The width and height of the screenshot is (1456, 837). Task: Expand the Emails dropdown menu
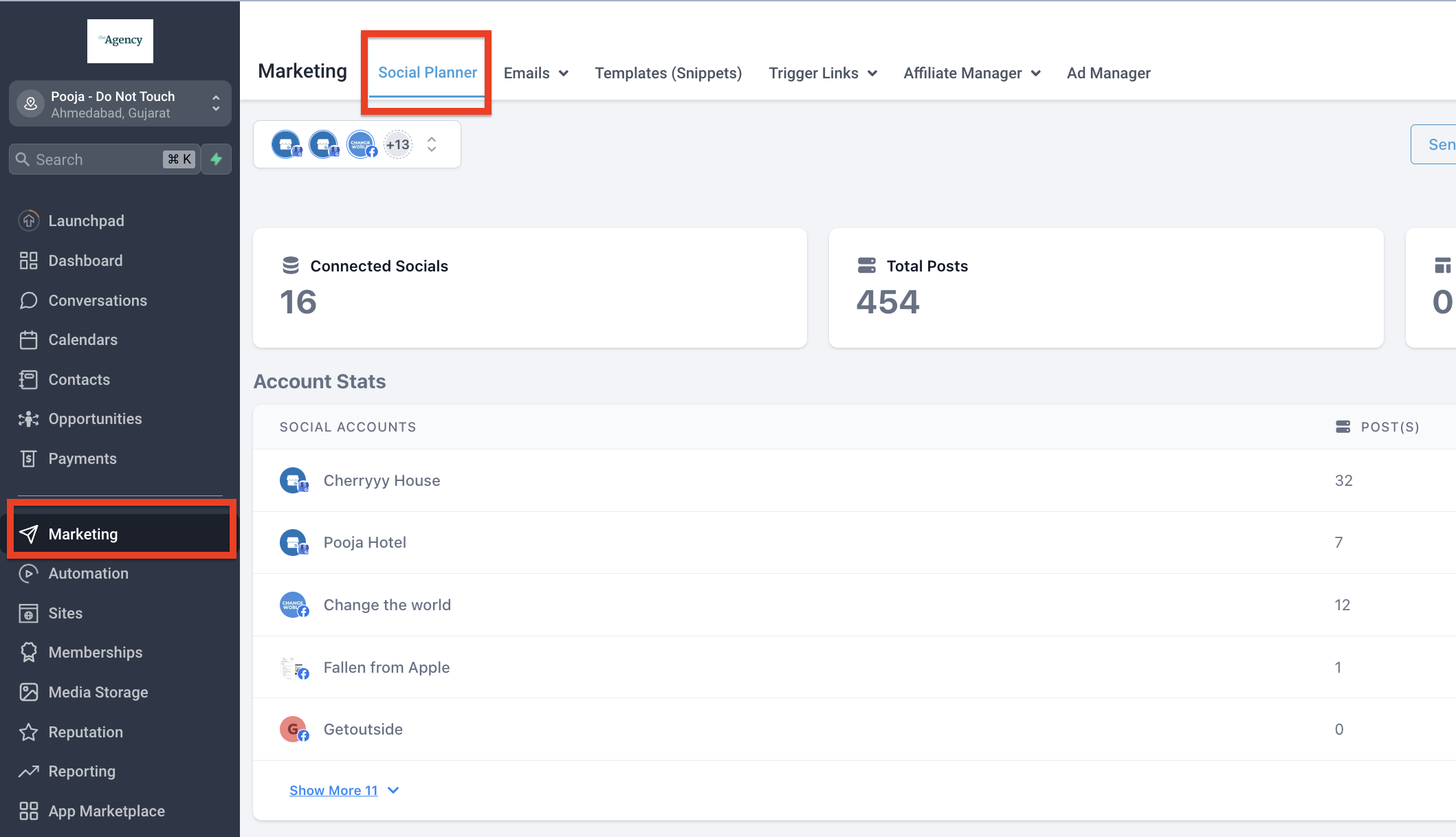(x=536, y=73)
